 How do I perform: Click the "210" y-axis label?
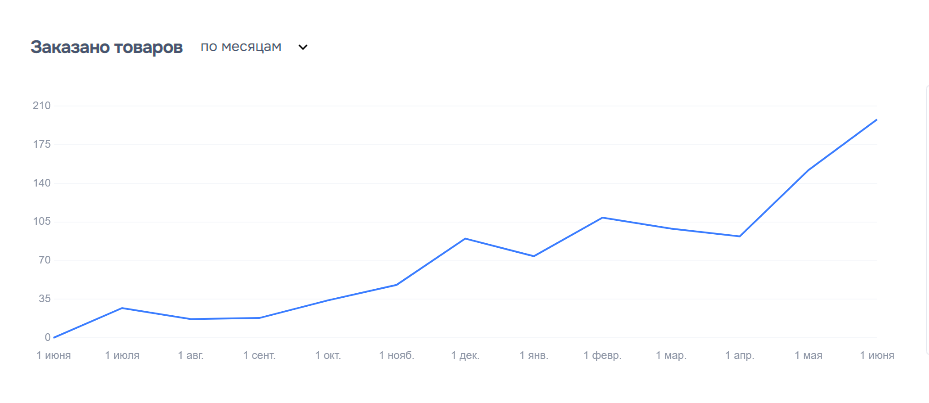pyautogui.click(x=41, y=106)
